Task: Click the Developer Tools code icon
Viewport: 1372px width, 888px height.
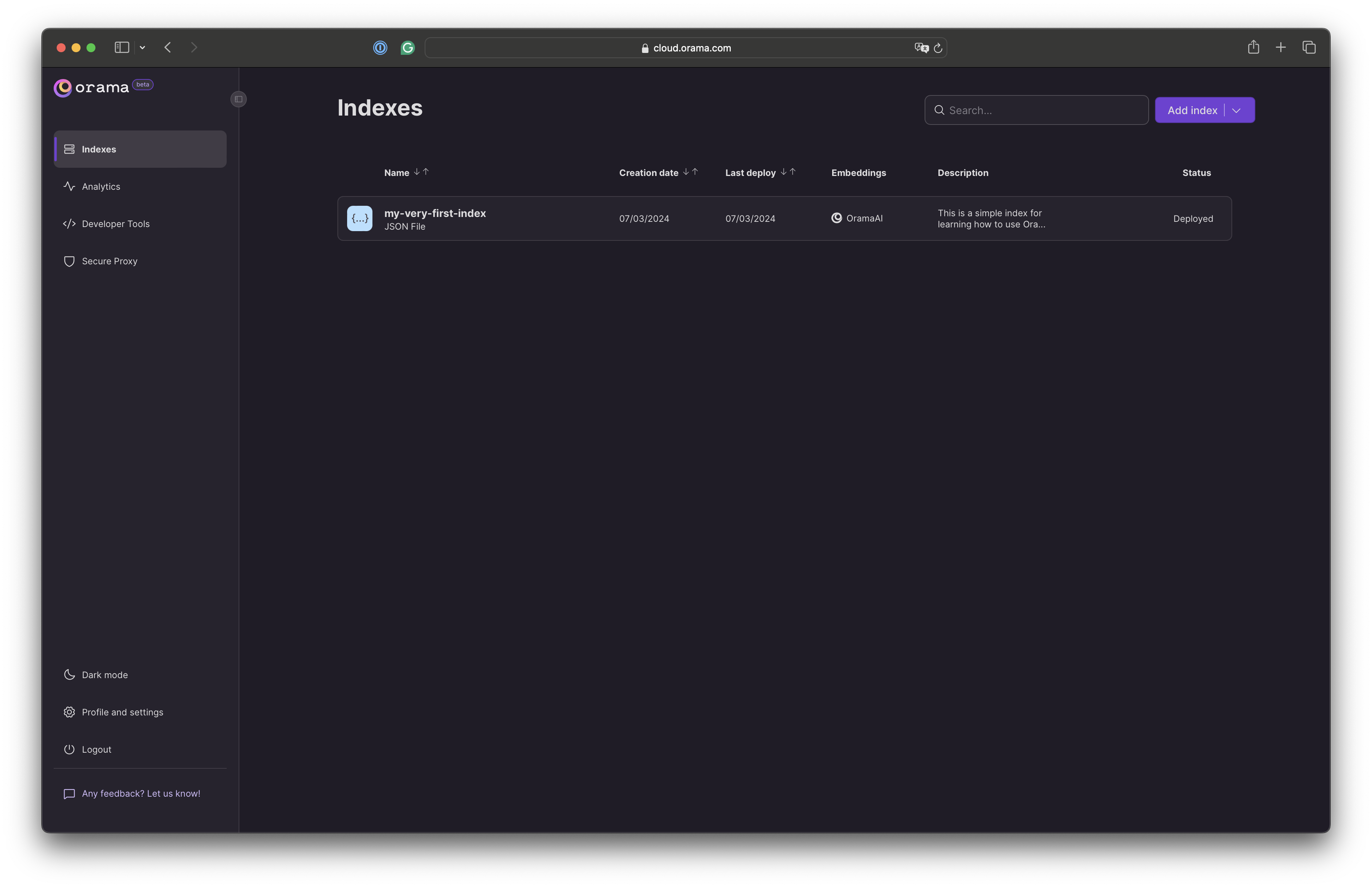Action: [x=69, y=224]
